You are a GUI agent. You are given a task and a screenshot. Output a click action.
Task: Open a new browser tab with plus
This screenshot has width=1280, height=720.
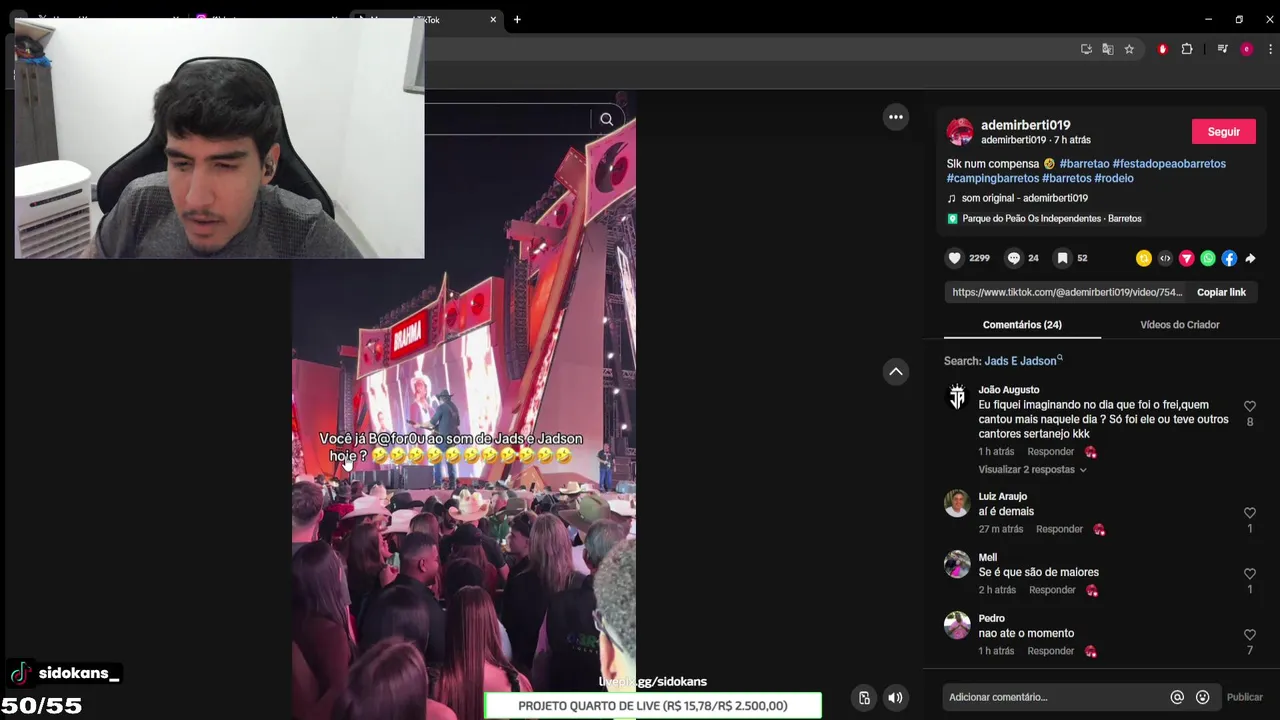coord(517,19)
